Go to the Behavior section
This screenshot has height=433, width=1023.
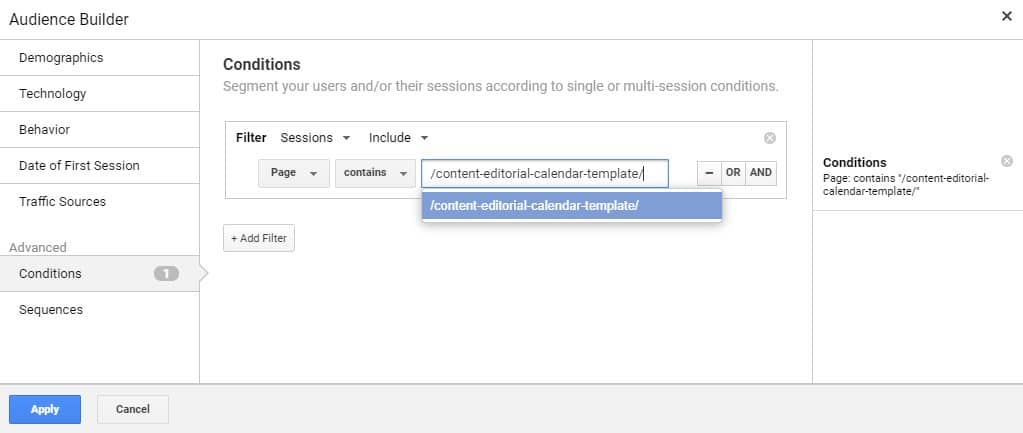point(45,130)
